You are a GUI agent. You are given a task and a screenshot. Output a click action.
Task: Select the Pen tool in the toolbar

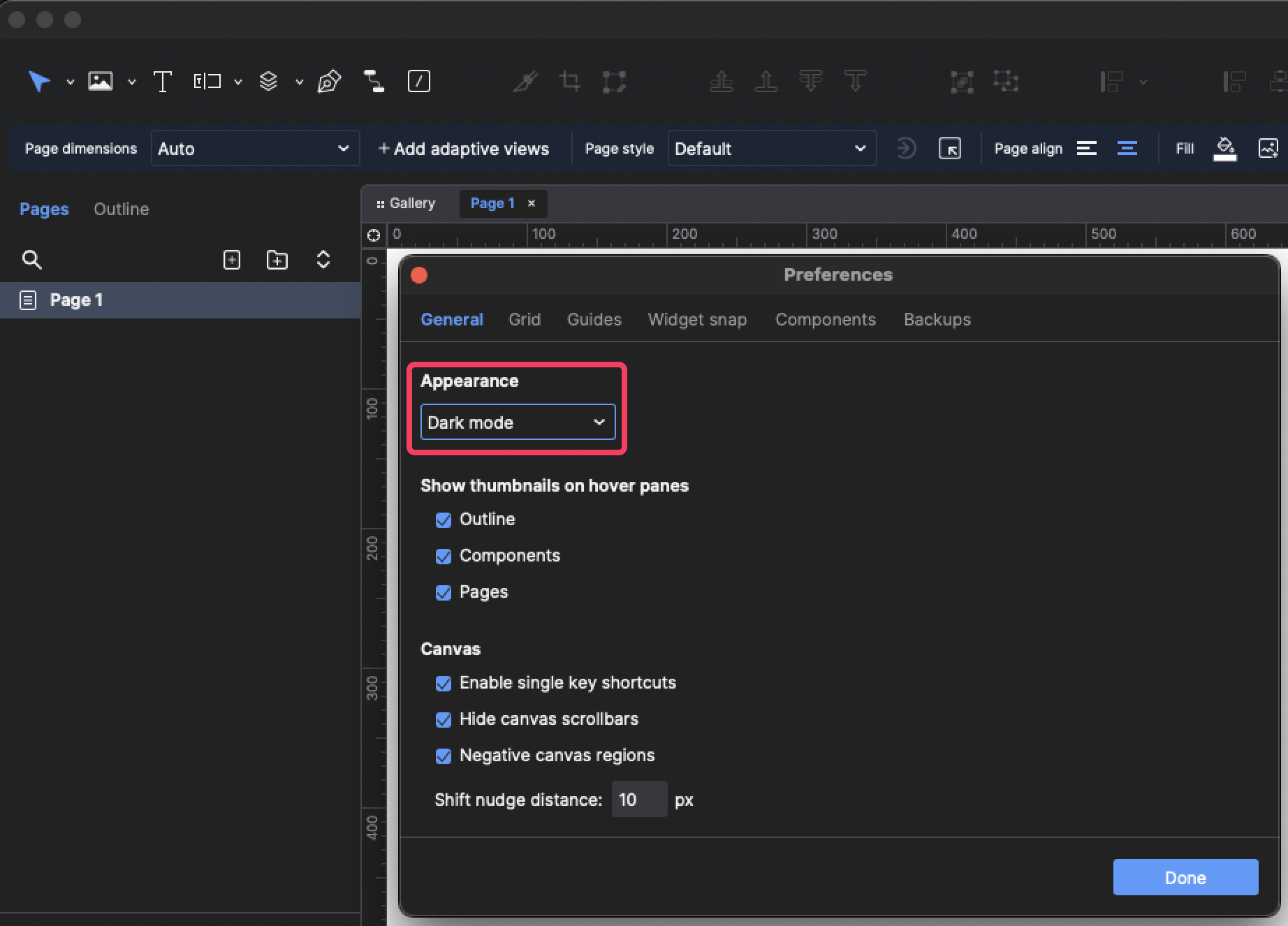click(x=328, y=81)
